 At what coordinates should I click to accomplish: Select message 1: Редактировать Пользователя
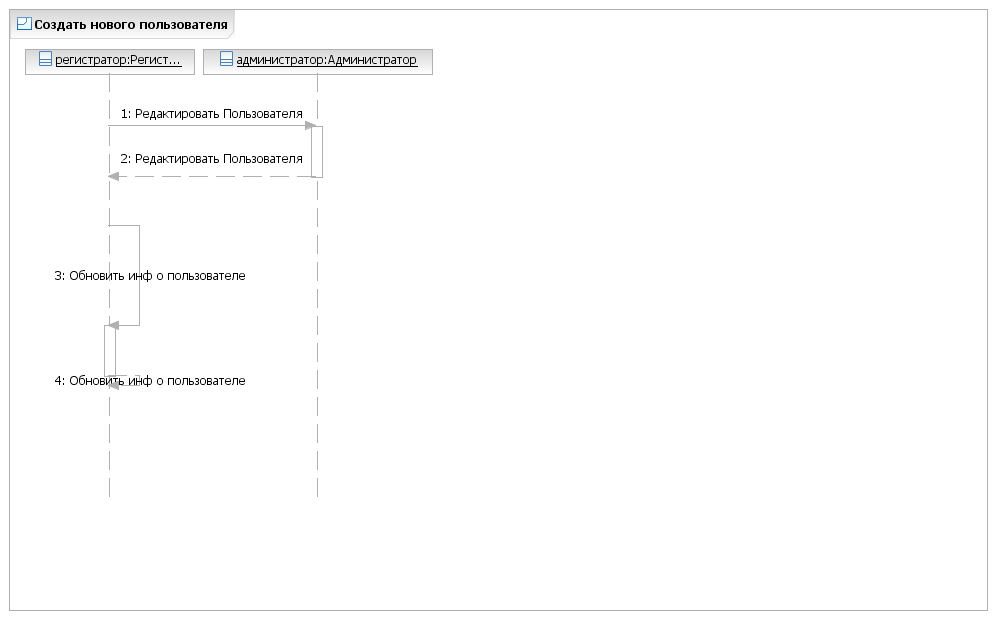212,114
